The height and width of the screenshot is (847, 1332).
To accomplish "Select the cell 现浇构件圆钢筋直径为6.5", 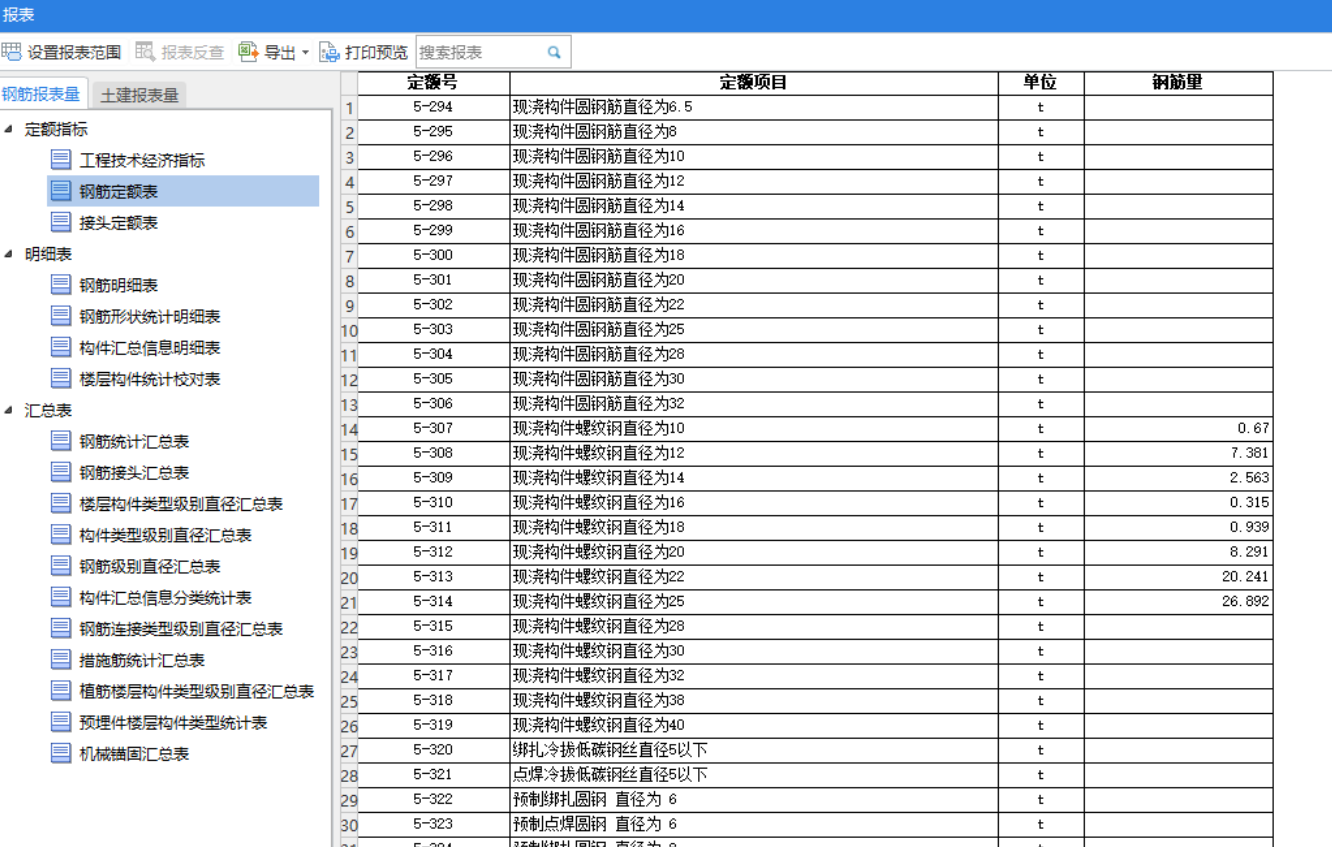I will 754,107.
